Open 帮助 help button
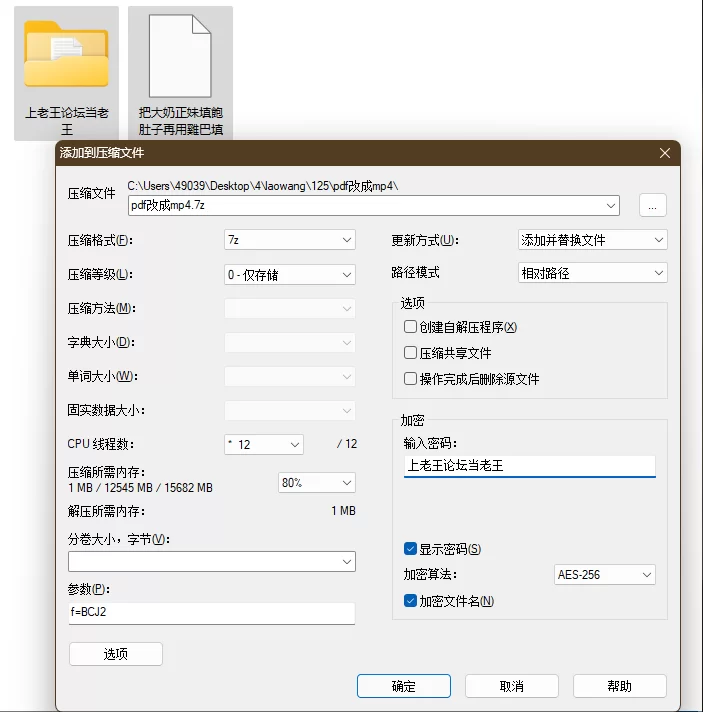The width and height of the screenshot is (703, 712). [x=620, y=686]
